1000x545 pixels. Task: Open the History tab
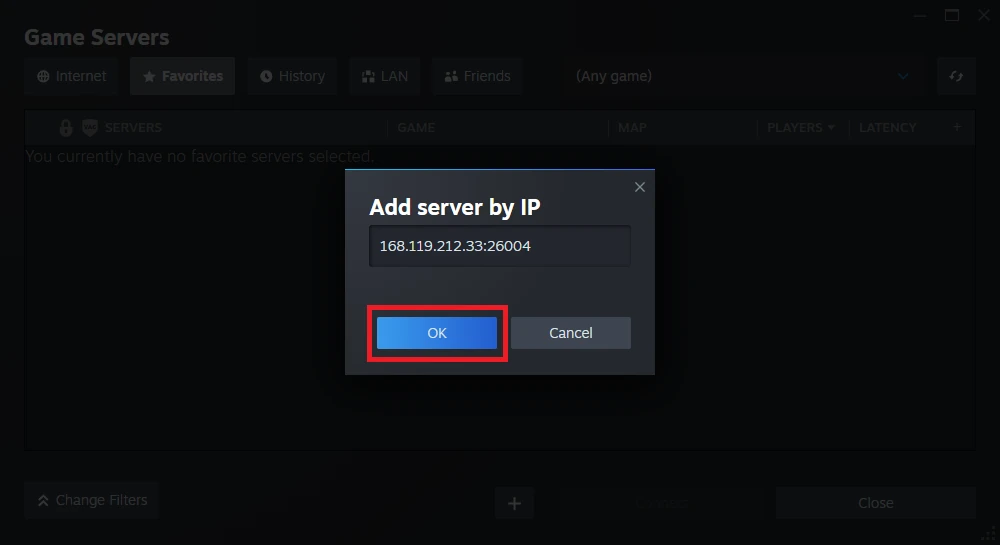click(292, 76)
